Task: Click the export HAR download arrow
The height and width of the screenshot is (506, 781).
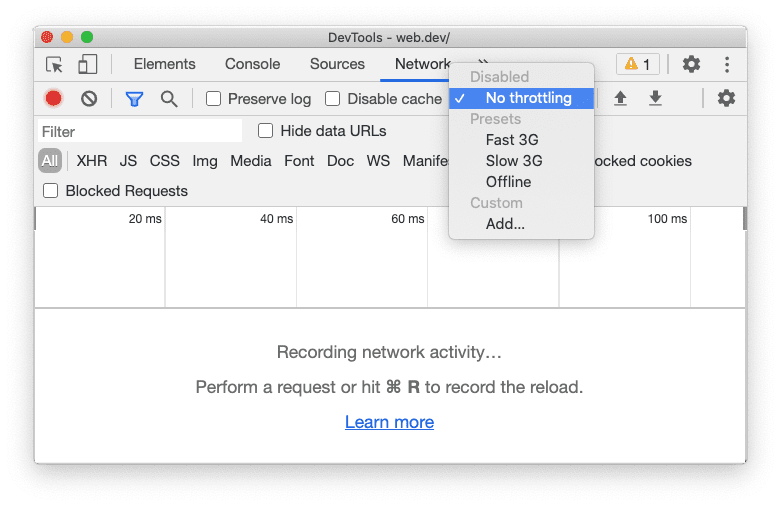Action: coord(655,98)
